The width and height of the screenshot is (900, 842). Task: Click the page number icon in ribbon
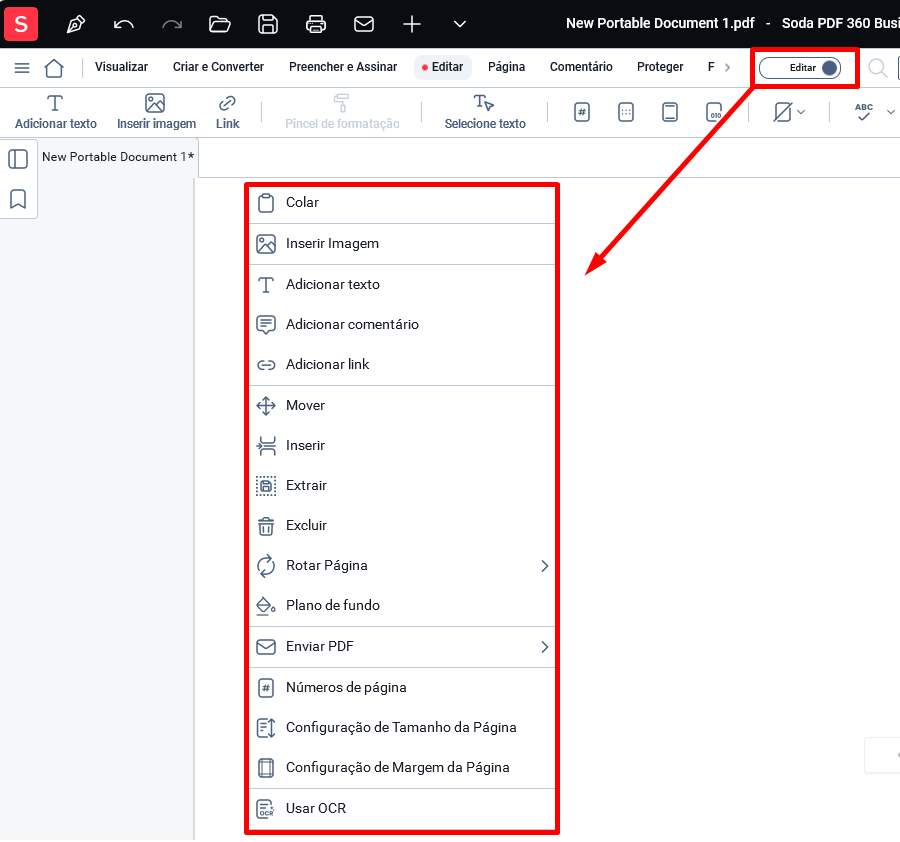[581, 112]
